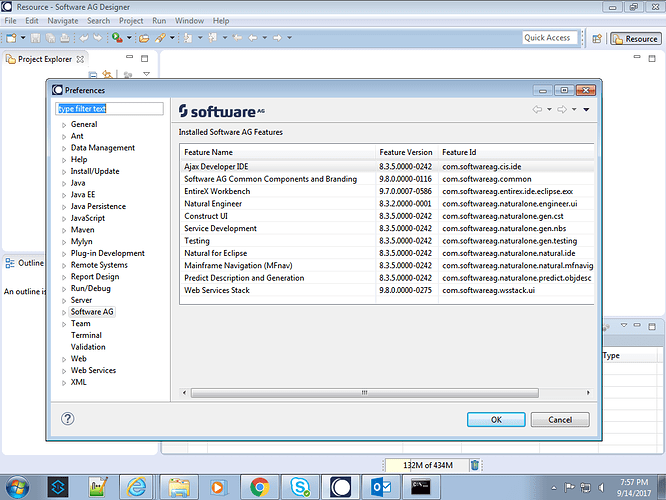Click the Undo toolbar icon
This screenshot has width=666, height=500.
pyautogui.click(x=84, y=38)
